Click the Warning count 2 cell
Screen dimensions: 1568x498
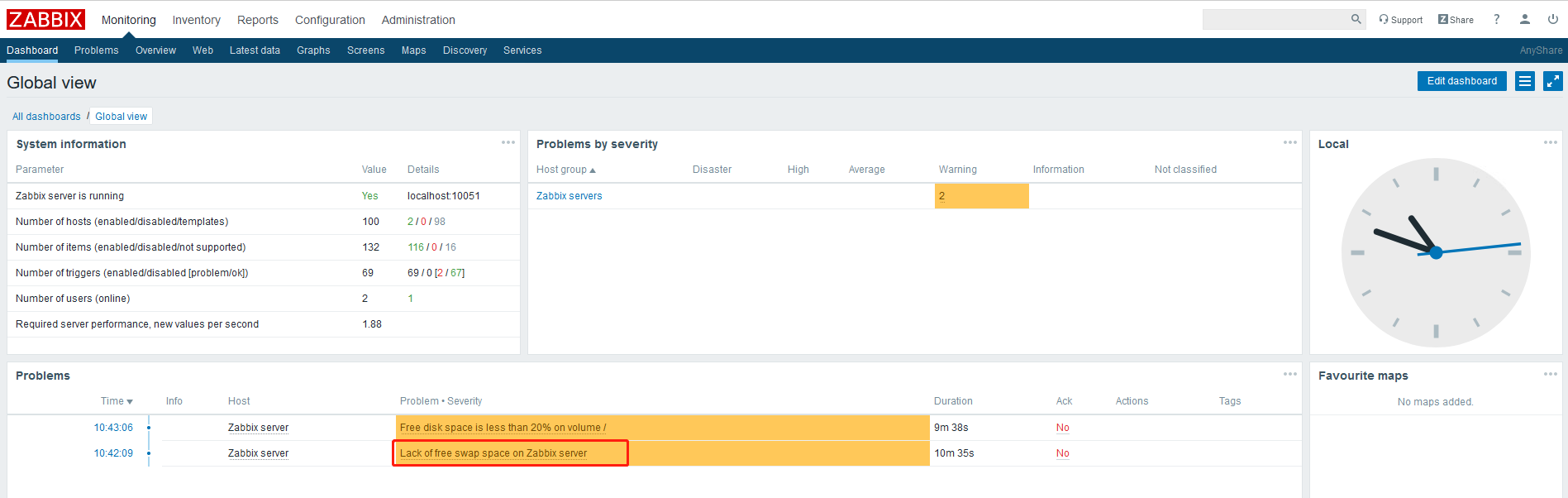982,196
